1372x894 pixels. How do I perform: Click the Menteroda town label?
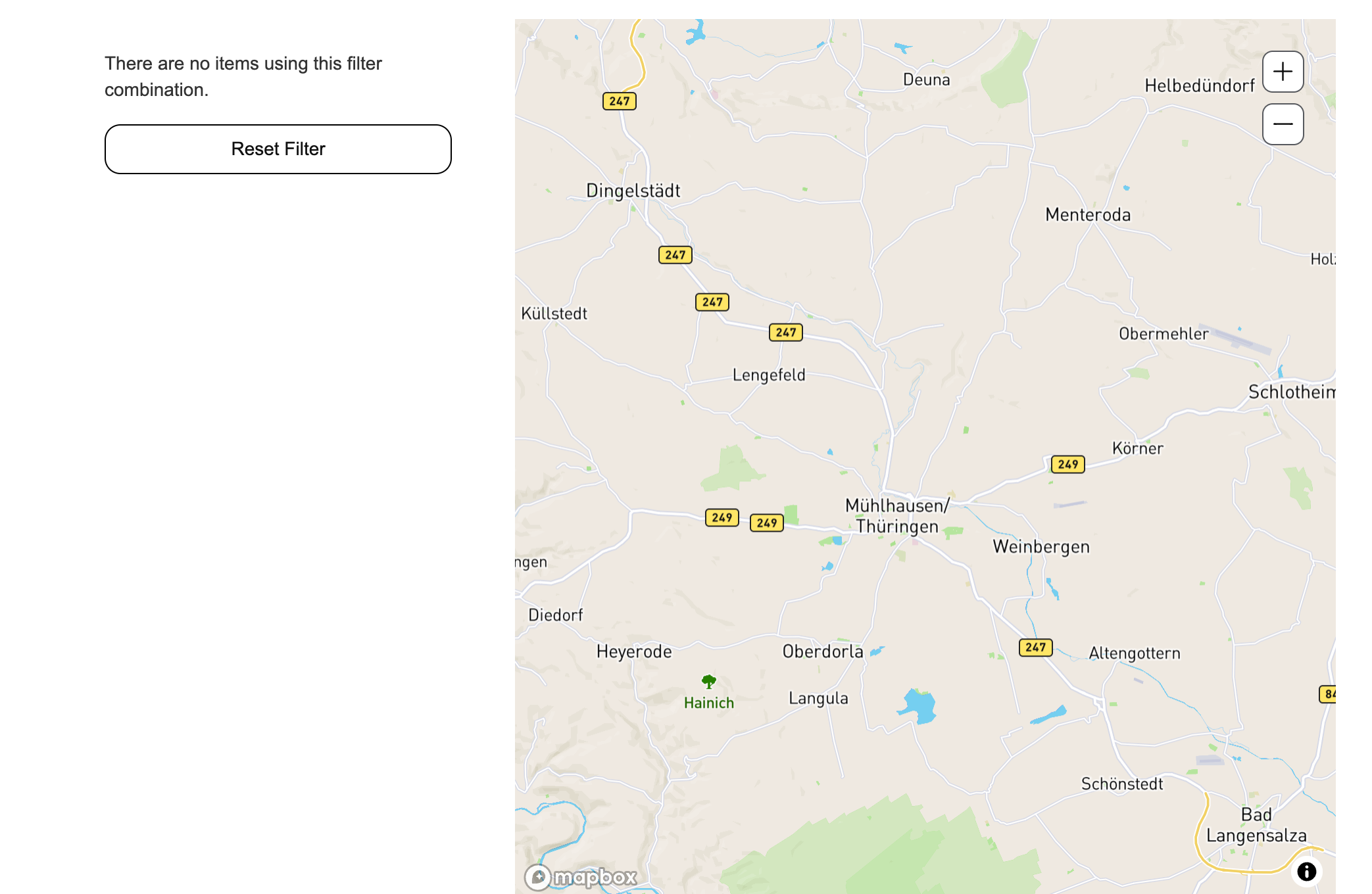coord(1088,215)
